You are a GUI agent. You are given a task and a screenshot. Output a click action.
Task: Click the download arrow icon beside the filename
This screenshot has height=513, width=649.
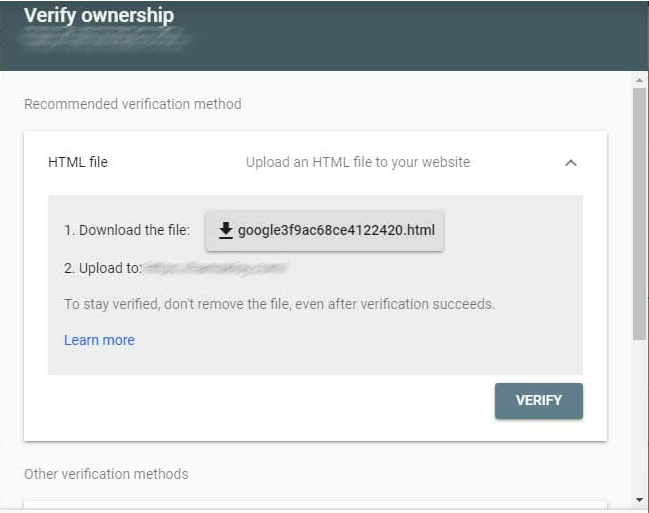226,230
